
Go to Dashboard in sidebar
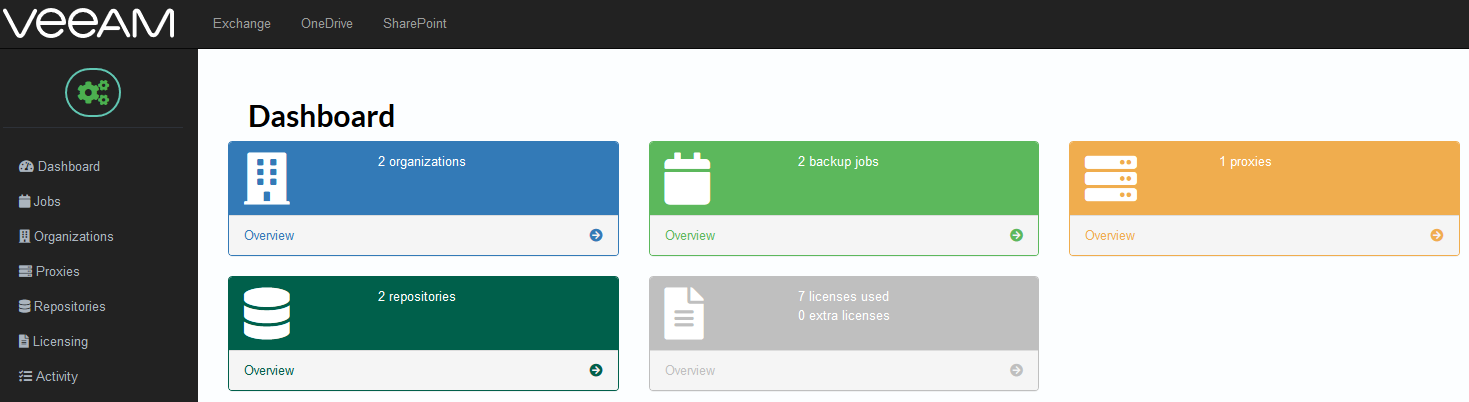60,166
